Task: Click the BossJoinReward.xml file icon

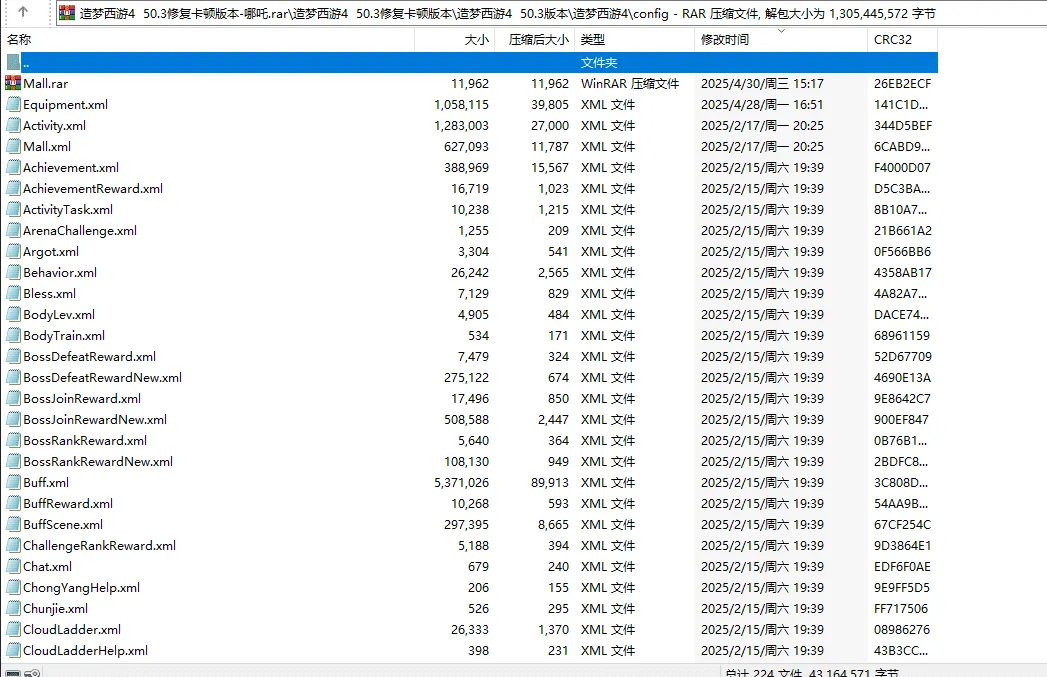Action: (13, 399)
